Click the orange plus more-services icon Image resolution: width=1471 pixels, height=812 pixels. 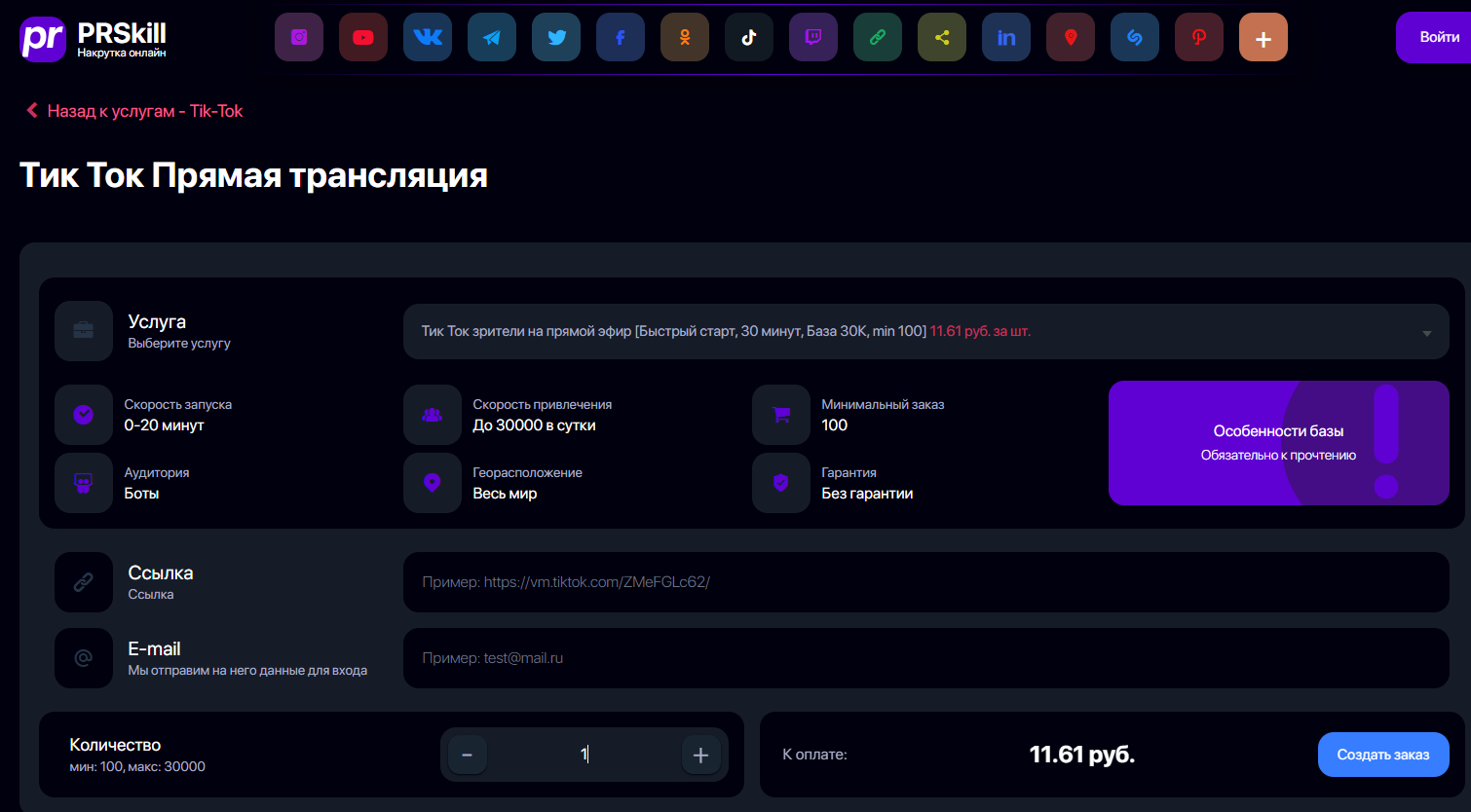(x=1264, y=37)
